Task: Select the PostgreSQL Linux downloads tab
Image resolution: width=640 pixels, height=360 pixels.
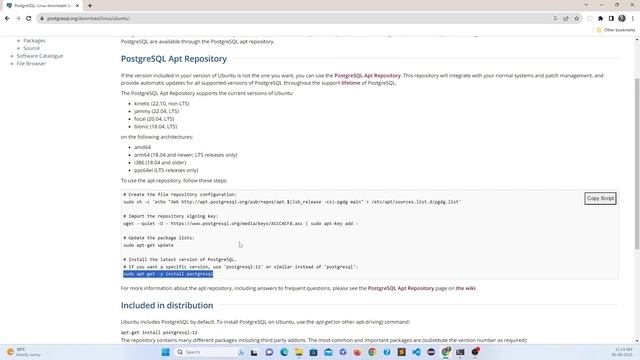Action: tap(42, 6)
